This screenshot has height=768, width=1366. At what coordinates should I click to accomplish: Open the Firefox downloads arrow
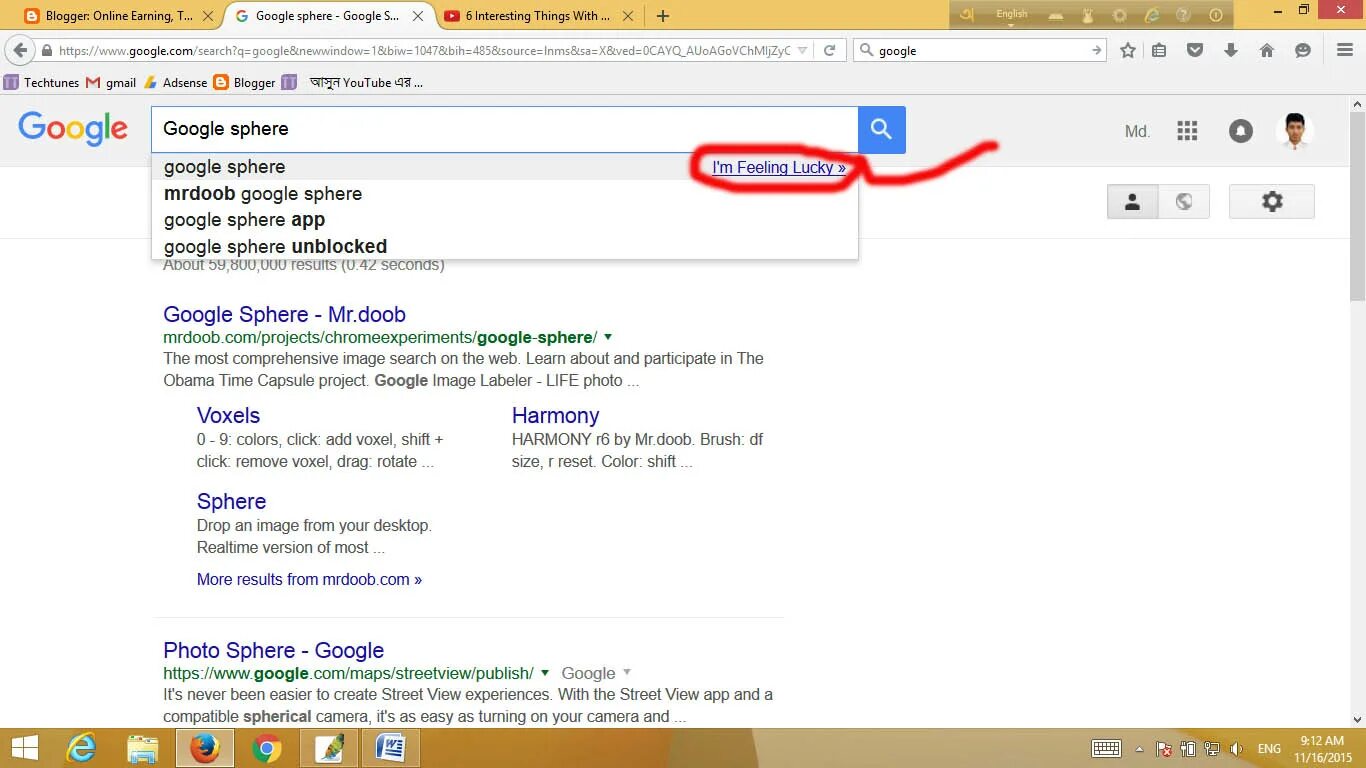tap(1231, 50)
